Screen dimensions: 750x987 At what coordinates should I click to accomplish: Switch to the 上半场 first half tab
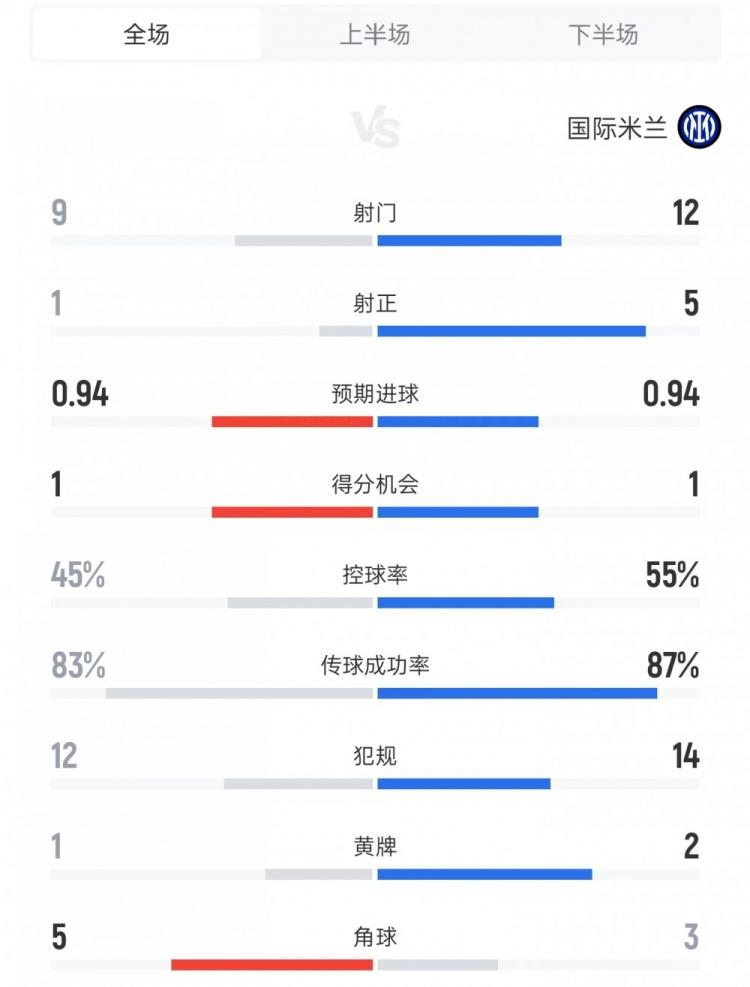375,34
